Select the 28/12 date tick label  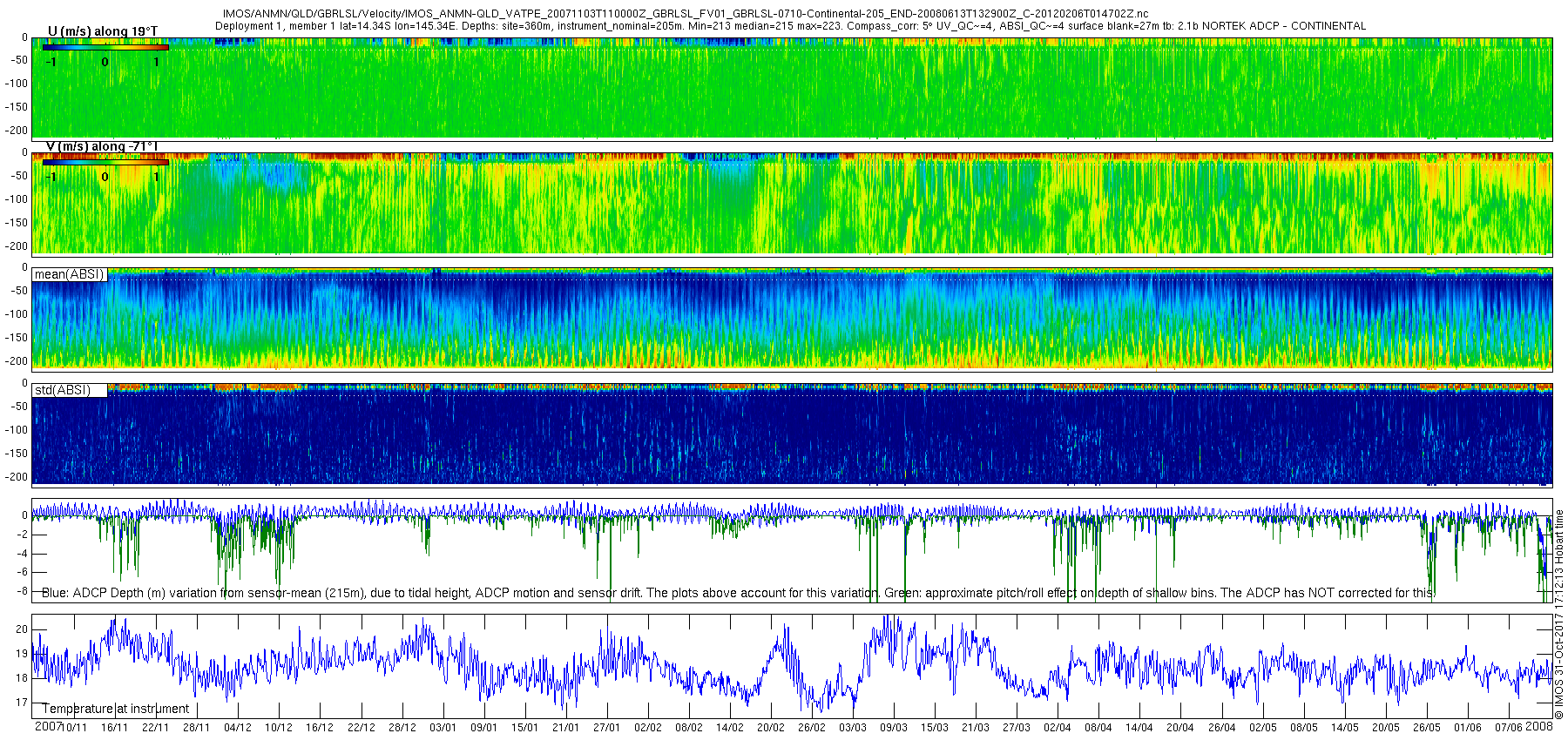click(402, 728)
